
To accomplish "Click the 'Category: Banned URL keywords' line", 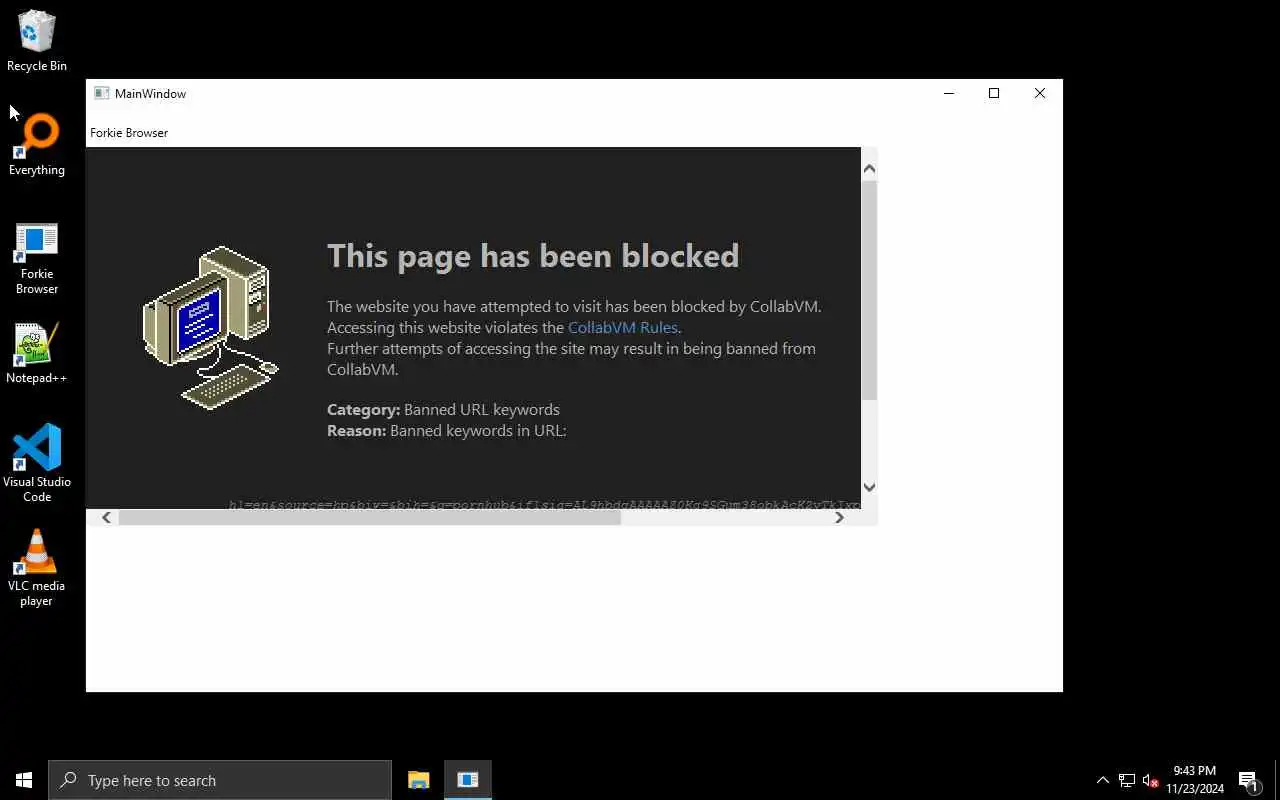I will pos(443,409).
